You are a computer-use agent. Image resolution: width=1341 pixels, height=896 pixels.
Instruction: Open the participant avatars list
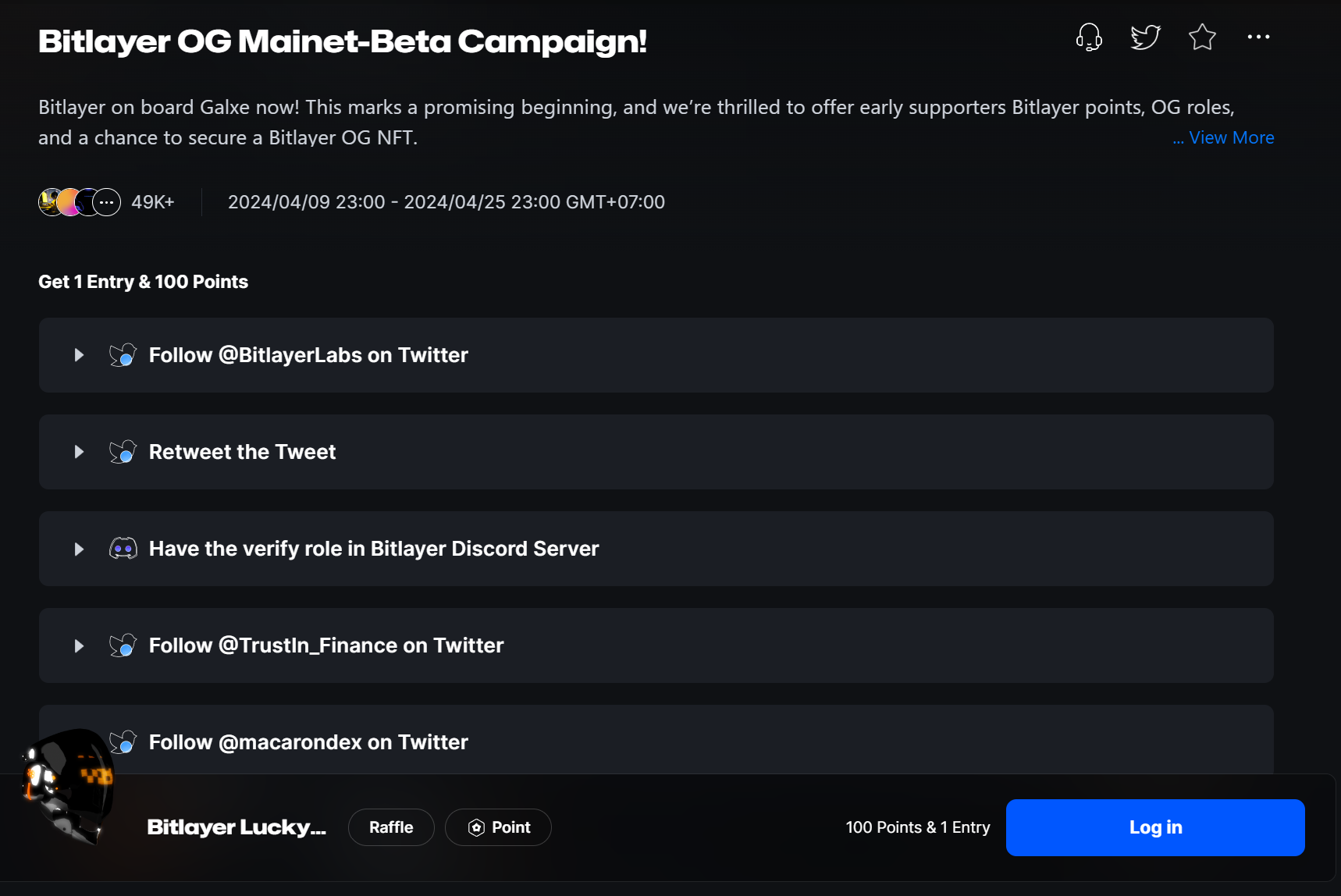pyautogui.click(x=80, y=202)
